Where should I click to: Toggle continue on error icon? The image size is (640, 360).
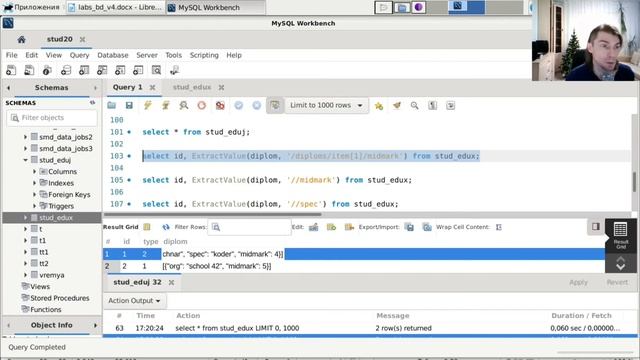[220, 105]
